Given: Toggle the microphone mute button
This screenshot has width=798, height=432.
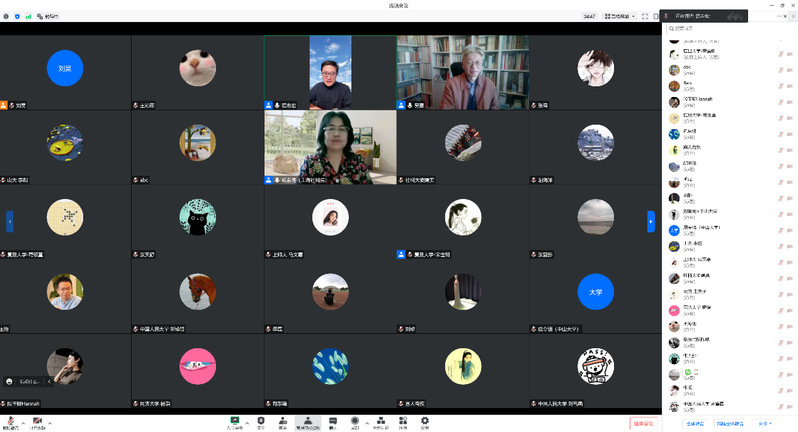Looking at the screenshot, I should tap(11, 422).
